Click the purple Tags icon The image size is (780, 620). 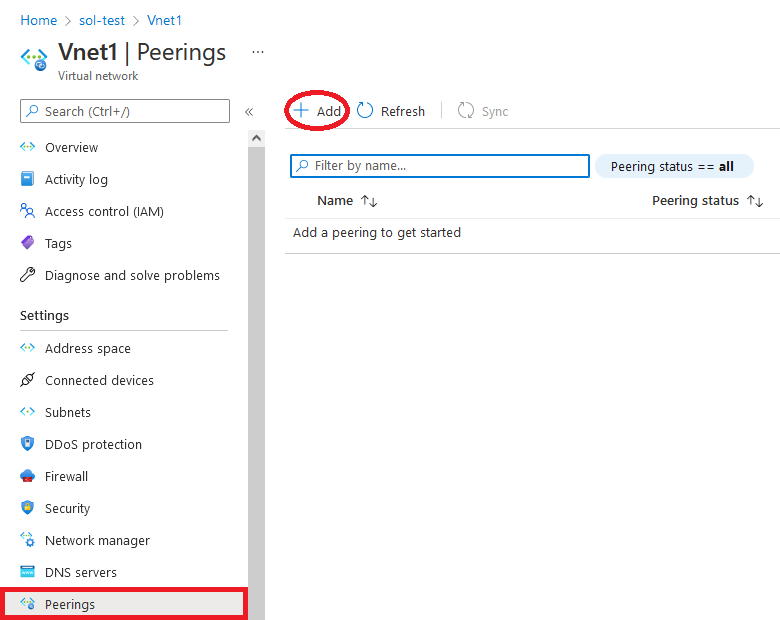(27, 243)
